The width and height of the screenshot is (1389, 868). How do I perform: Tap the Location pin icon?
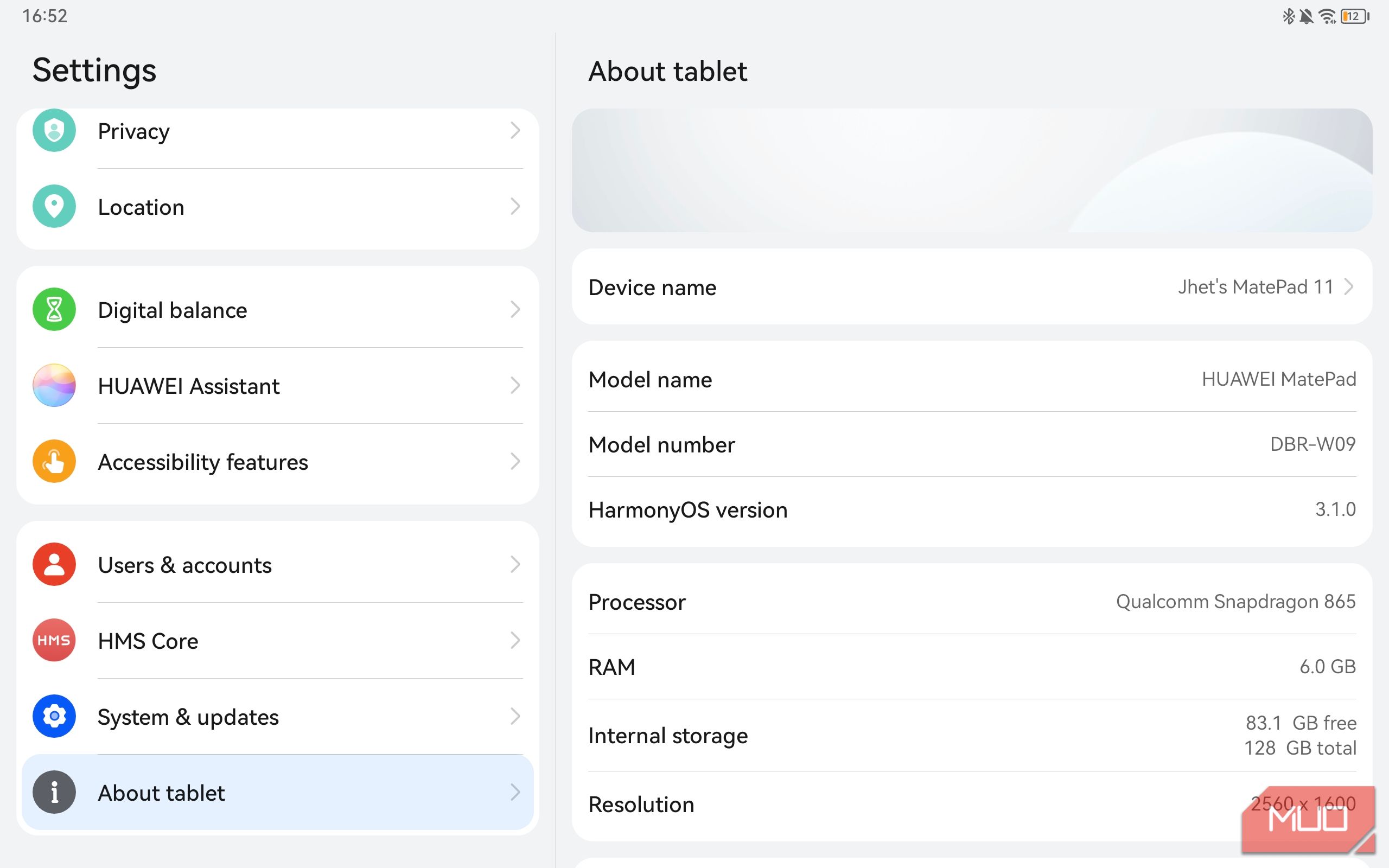(54, 206)
